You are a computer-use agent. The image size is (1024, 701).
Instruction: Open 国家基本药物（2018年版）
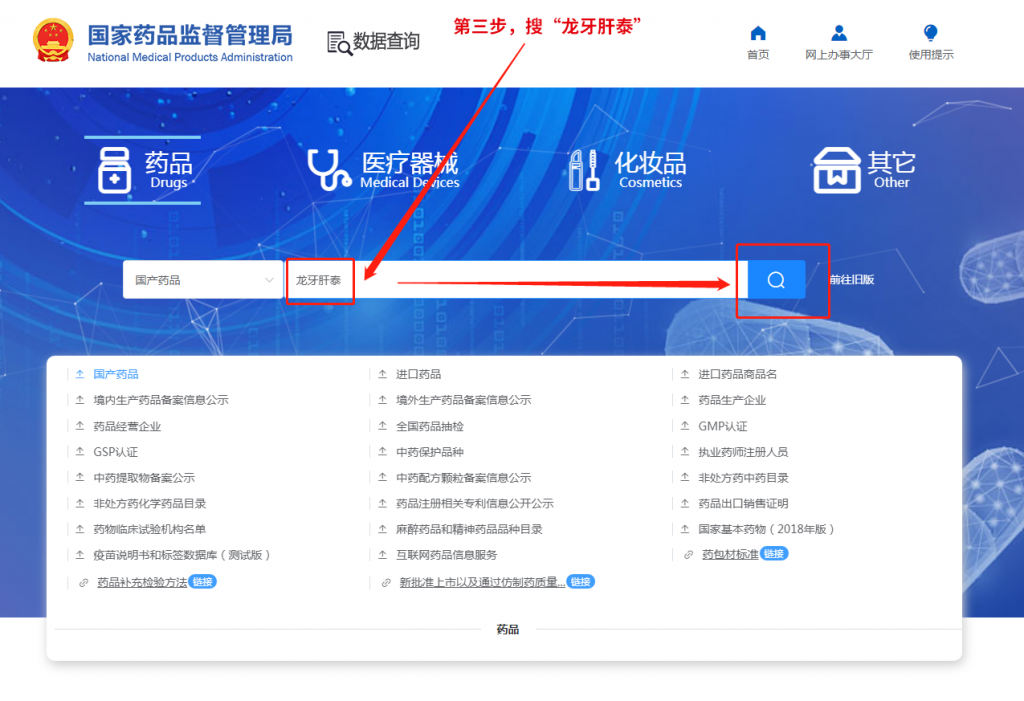tap(766, 529)
